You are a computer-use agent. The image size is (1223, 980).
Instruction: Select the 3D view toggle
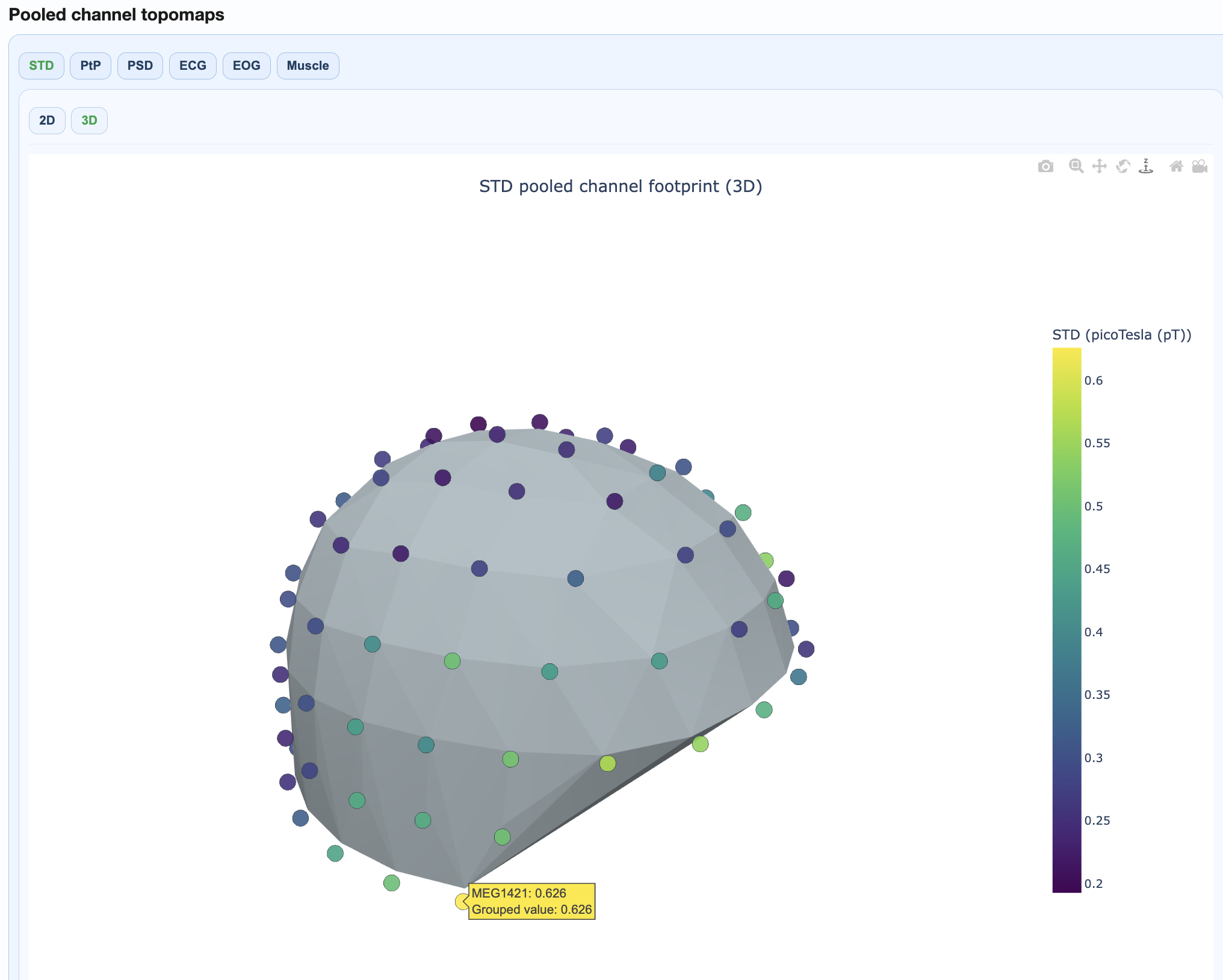coord(89,120)
